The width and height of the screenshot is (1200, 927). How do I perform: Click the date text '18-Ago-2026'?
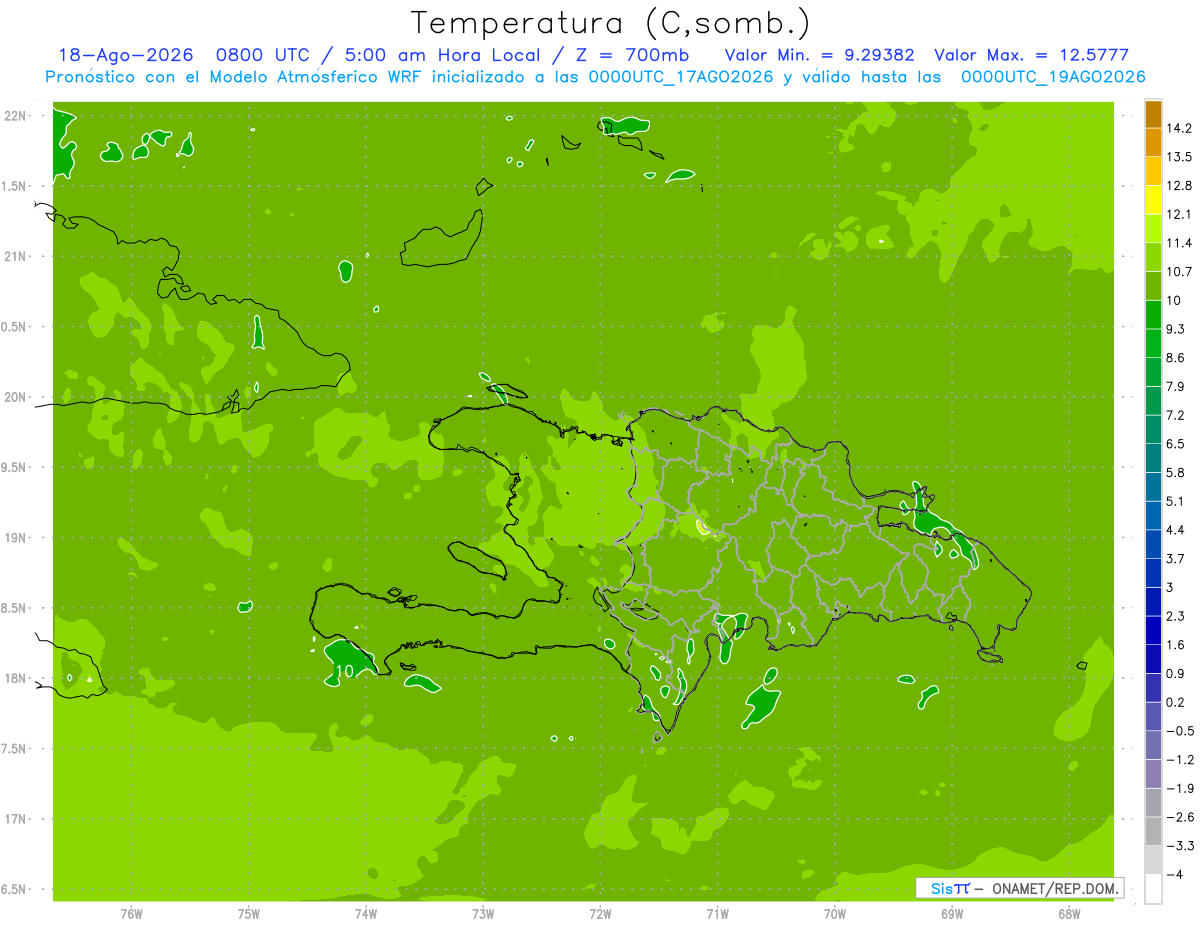pos(125,56)
